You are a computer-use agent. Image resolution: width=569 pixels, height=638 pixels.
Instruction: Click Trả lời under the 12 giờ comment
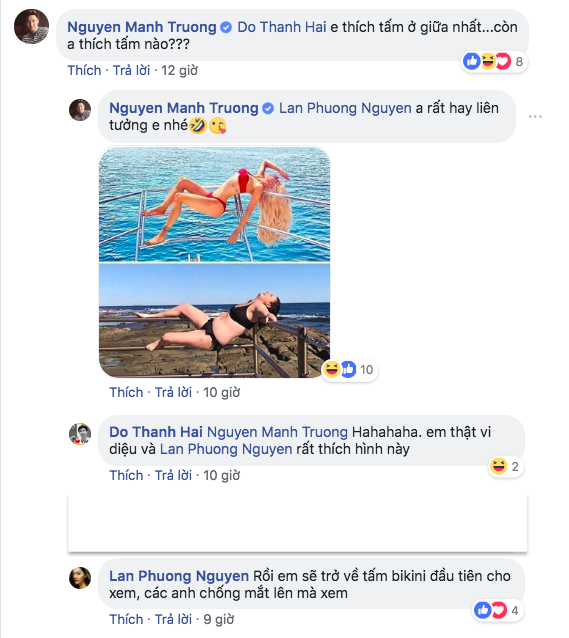click(131, 70)
